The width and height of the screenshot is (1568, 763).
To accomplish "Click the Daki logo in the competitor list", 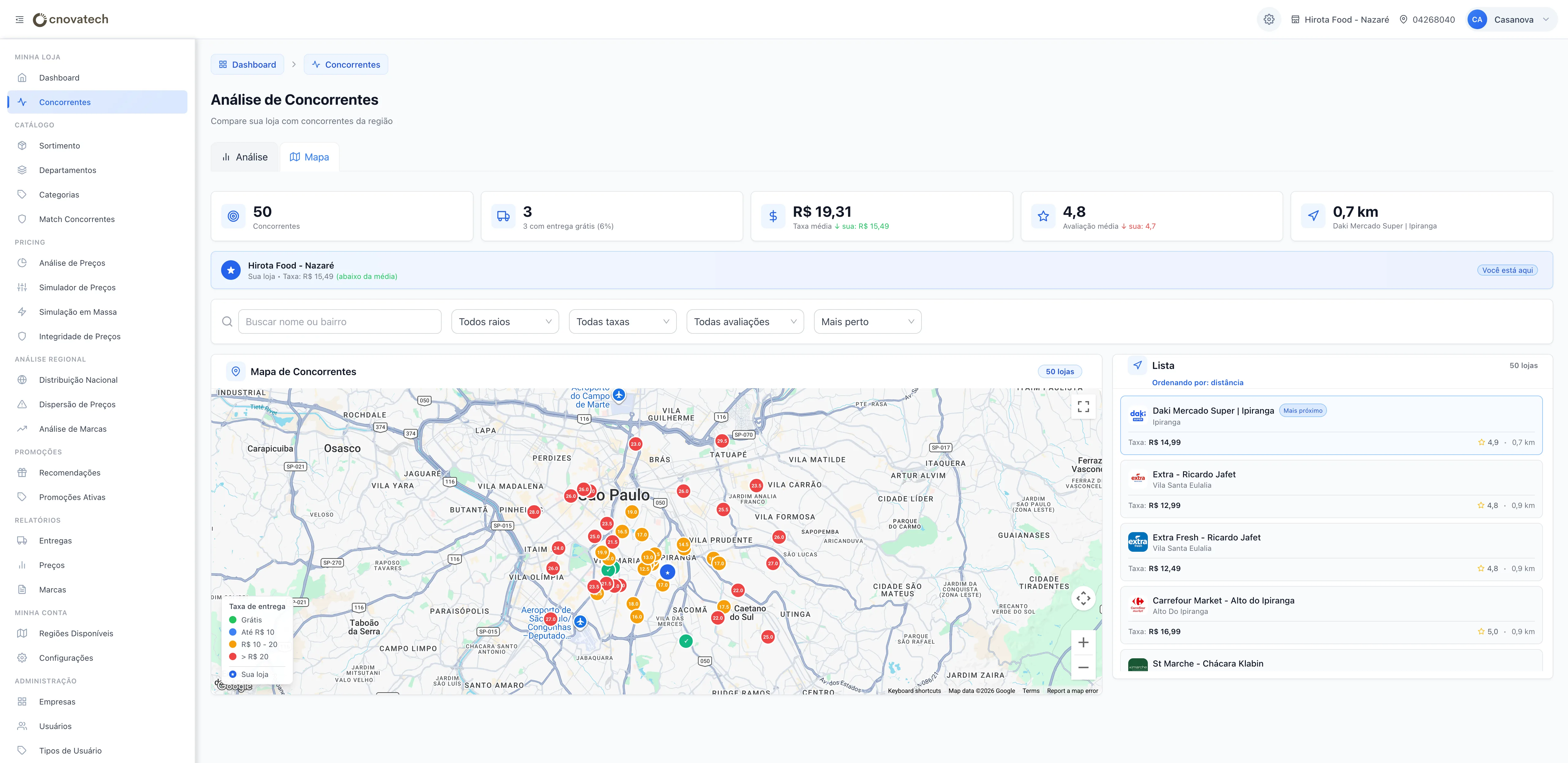I will tap(1138, 415).
